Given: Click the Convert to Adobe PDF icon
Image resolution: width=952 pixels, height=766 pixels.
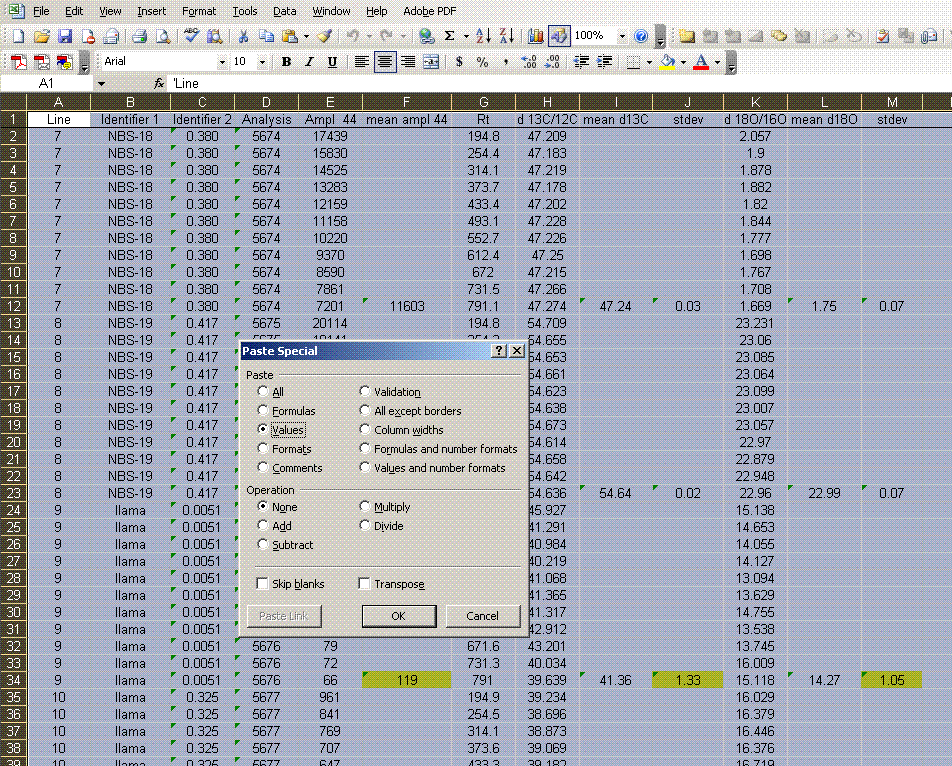Looking at the screenshot, I should coord(18,62).
